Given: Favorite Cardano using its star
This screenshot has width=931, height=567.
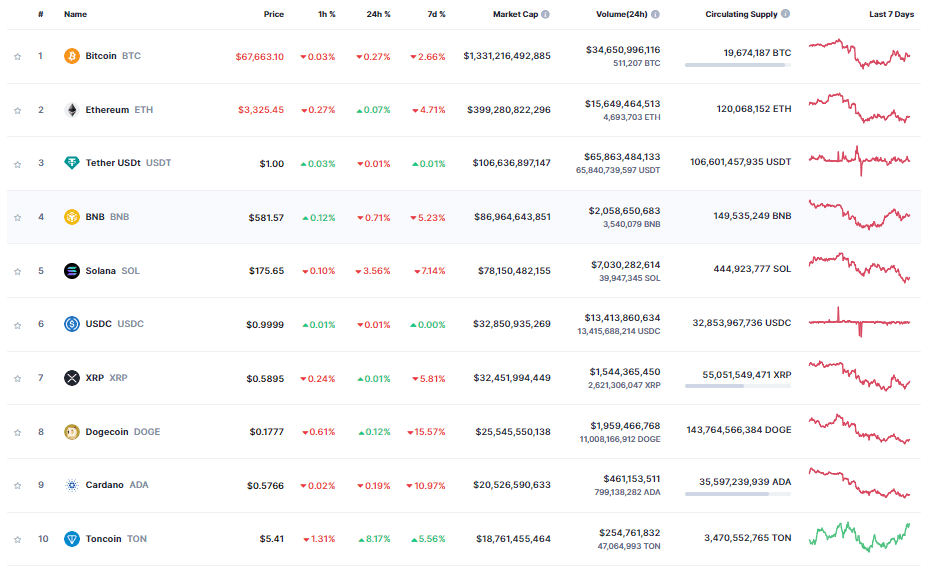Looking at the screenshot, I should tap(17, 485).
